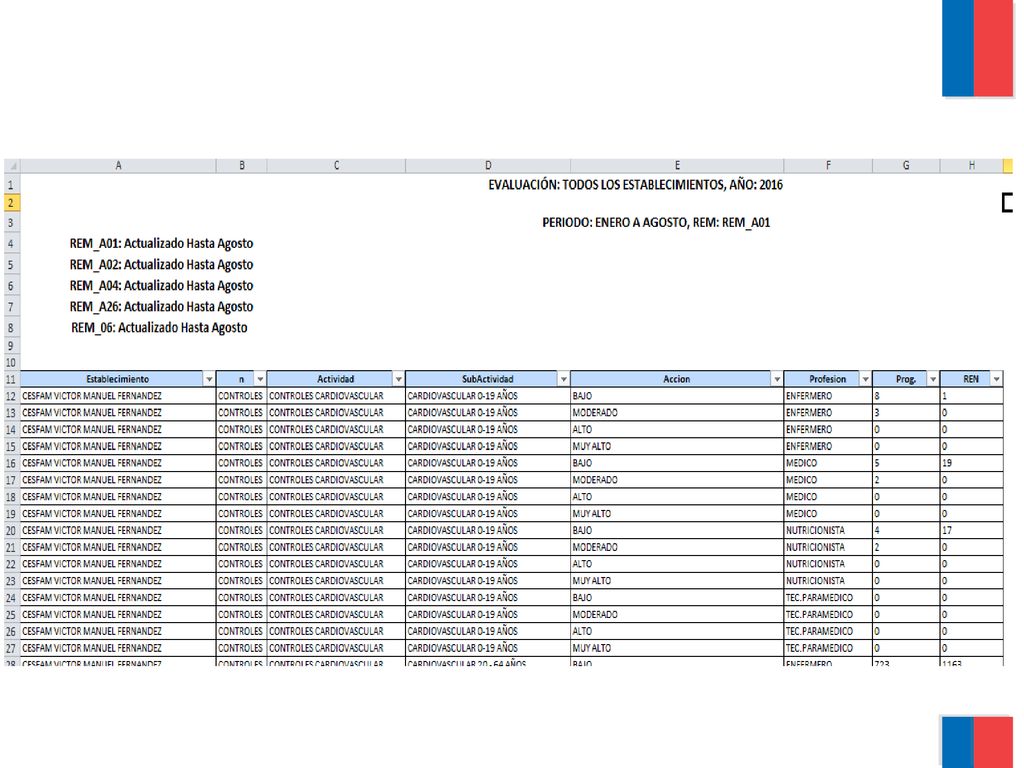1024x768 pixels.
Task: Click the 'PERIODO: ENERO A AGOSTO, REM: REM_A01' cell
Action: 656,223
